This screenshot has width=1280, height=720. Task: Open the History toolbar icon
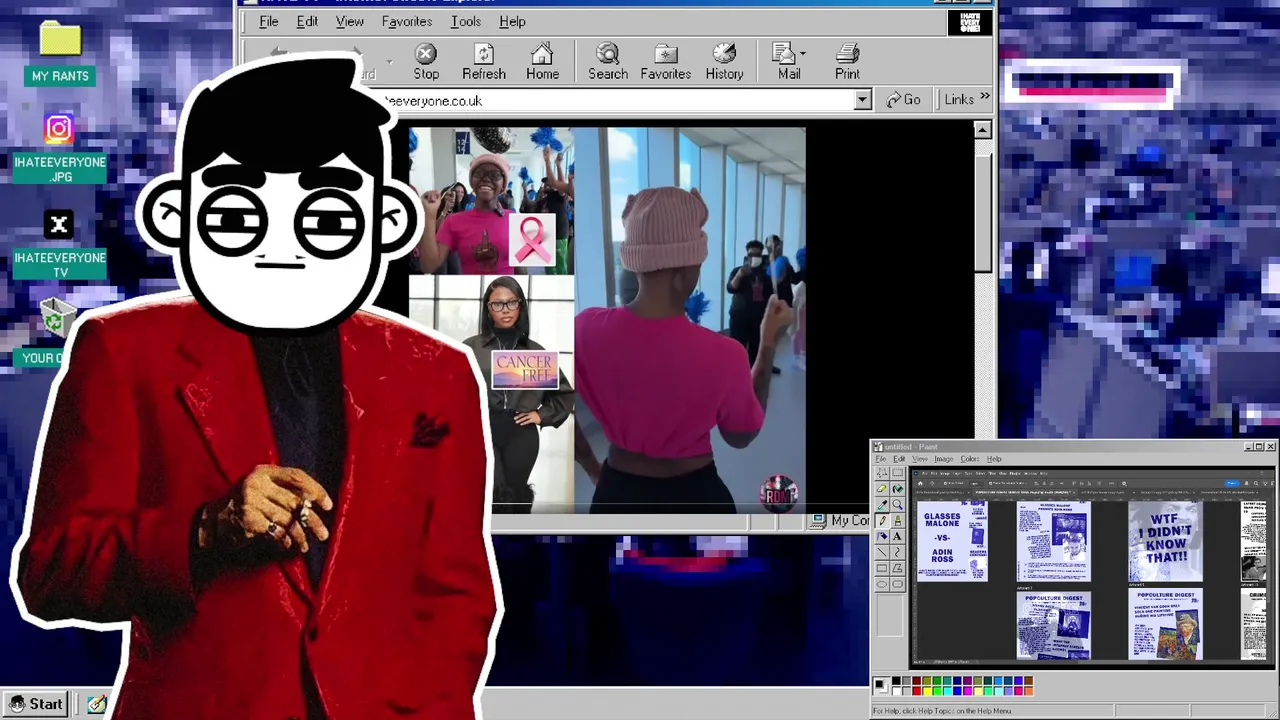[724, 53]
